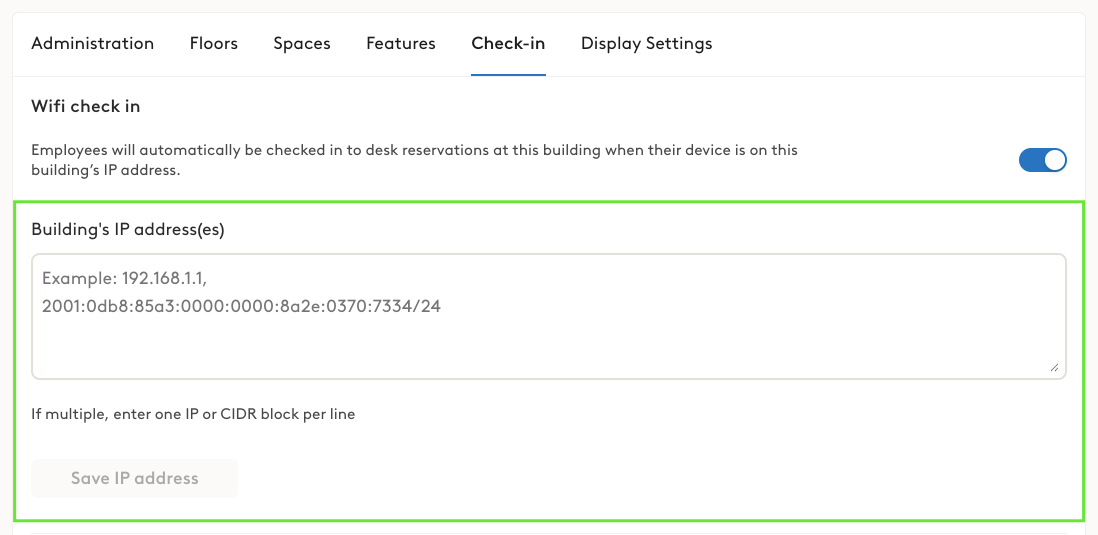
Task: Click the active Check-in tab
Action: click(x=508, y=43)
